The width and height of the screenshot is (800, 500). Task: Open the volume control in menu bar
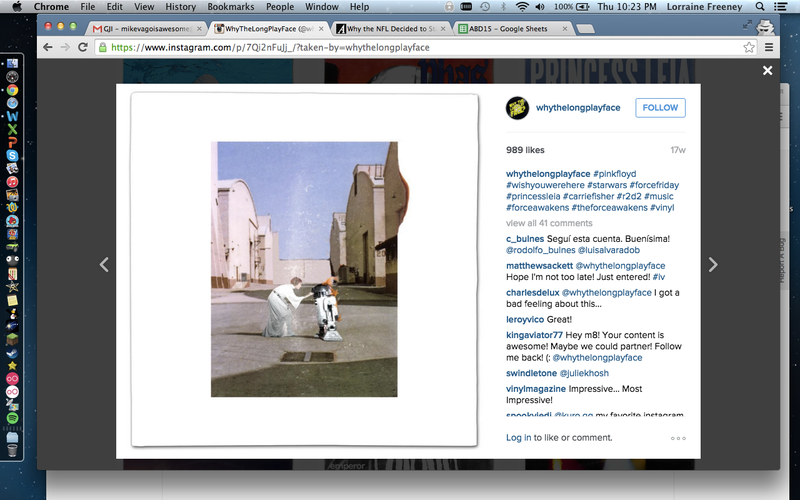tap(540, 7)
